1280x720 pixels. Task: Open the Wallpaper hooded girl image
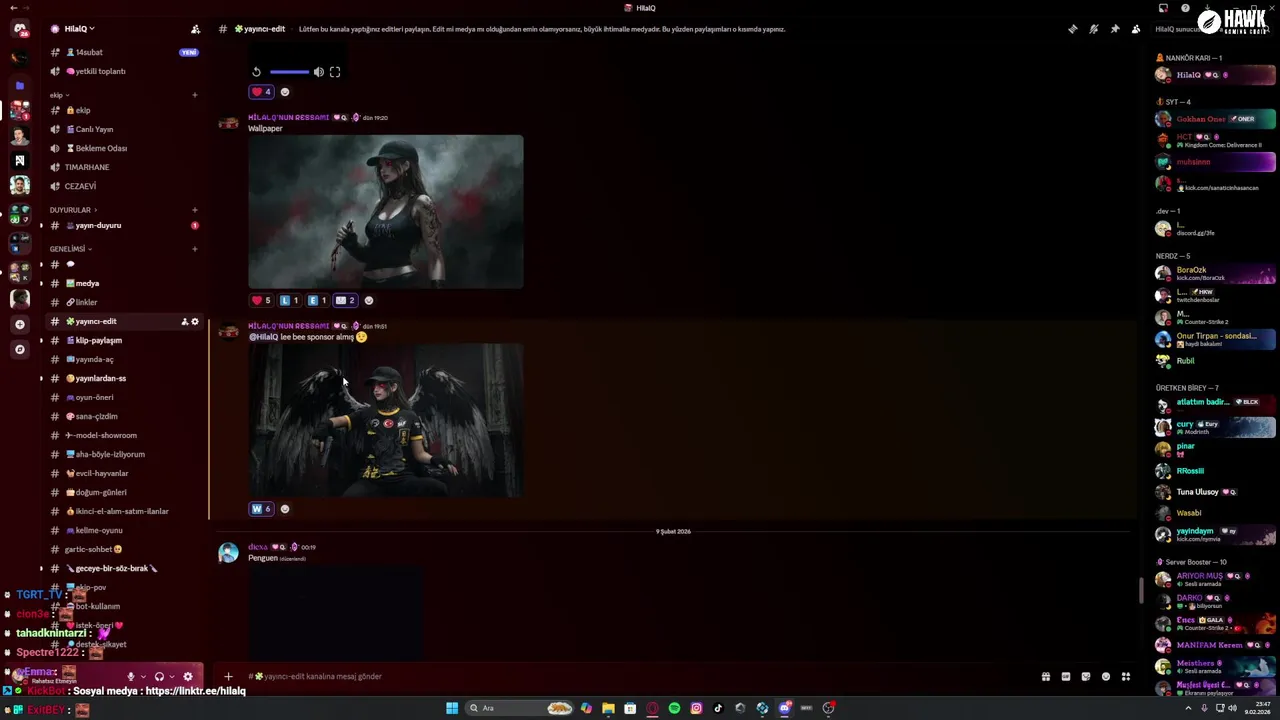386,212
